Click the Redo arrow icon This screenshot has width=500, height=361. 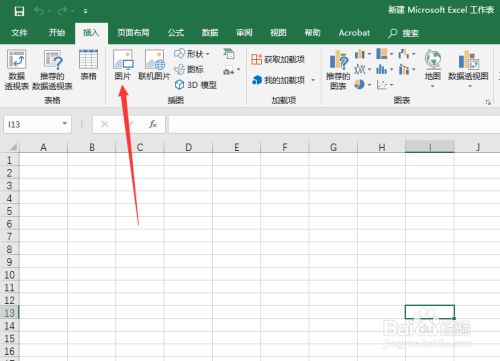[62, 11]
